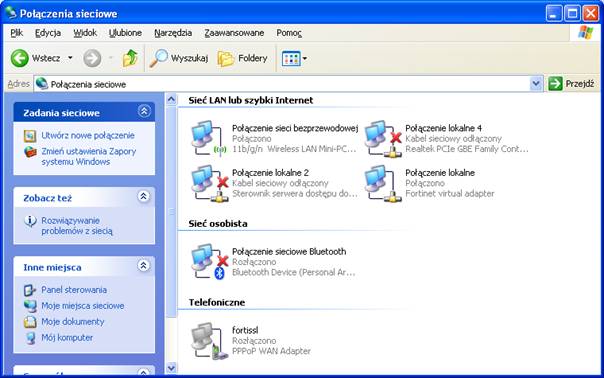The height and width of the screenshot is (378, 604).
Task: Click the address bar input field
Action: click(x=288, y=84)
